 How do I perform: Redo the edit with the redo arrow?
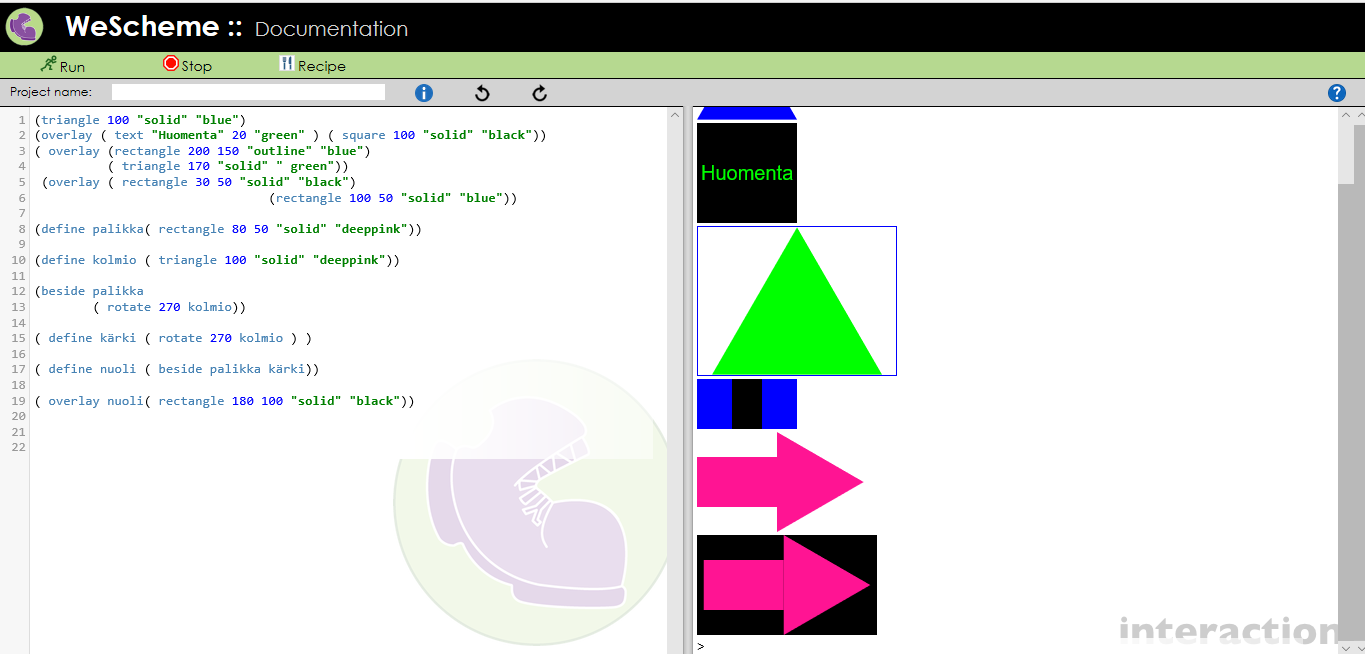click(540, 93)
